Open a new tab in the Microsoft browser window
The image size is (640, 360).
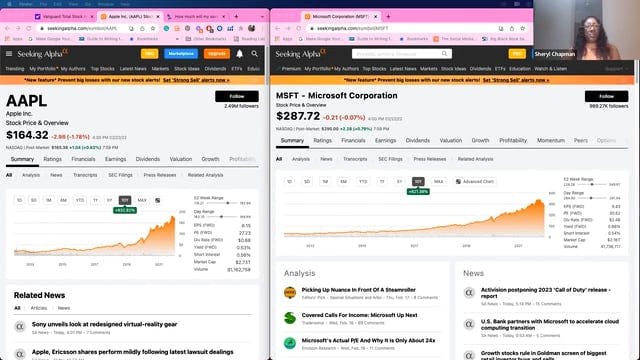click(x=388, y=16)
